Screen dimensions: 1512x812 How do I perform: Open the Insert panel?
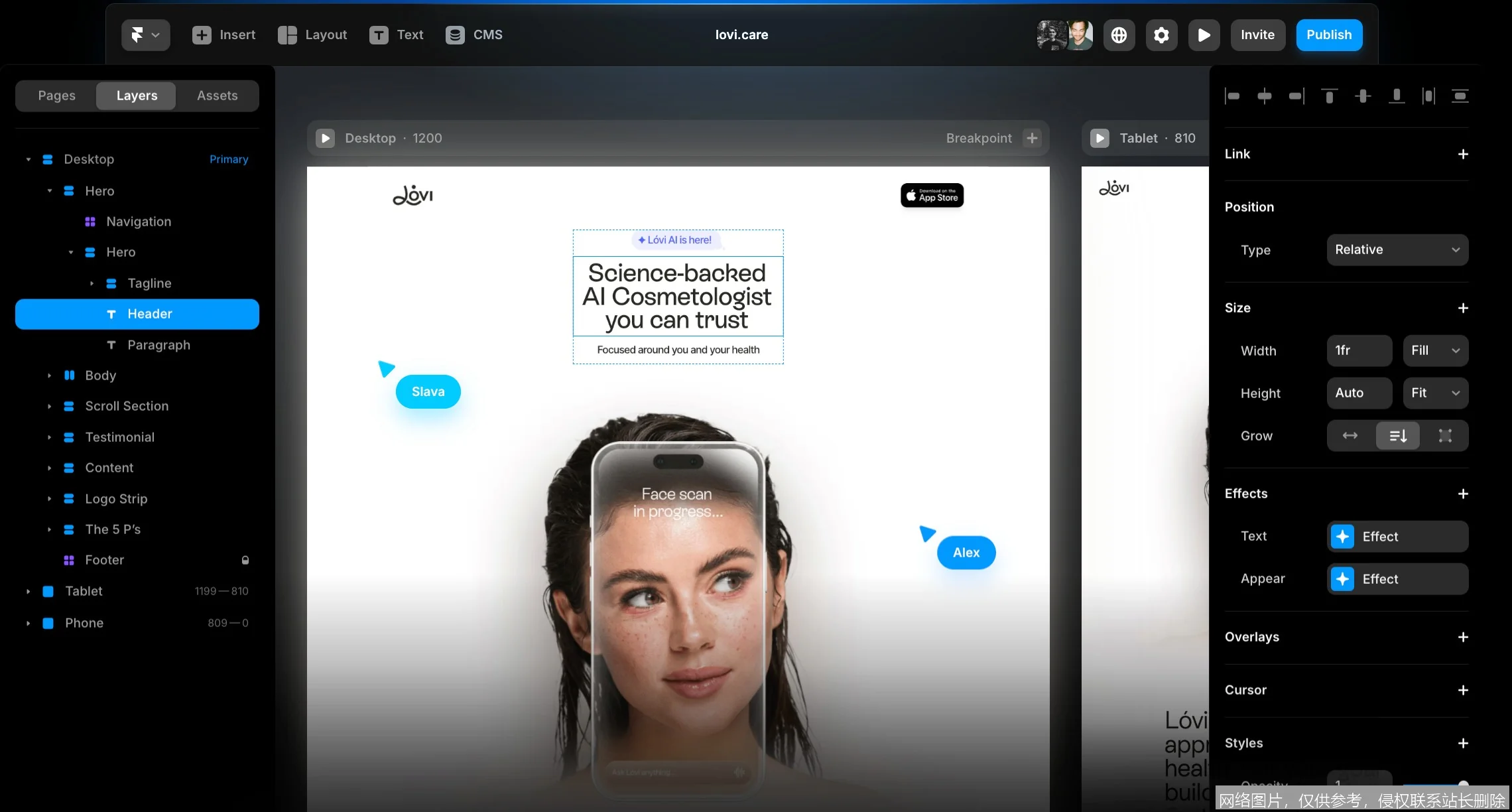coord(224,34)
